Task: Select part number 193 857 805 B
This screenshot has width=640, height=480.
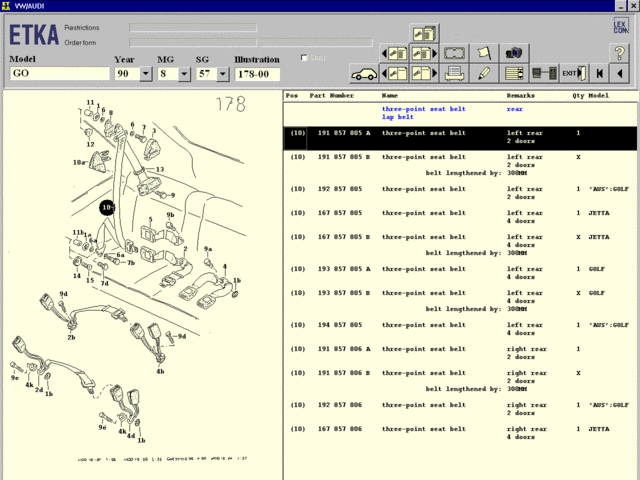Action: point(344,293)
